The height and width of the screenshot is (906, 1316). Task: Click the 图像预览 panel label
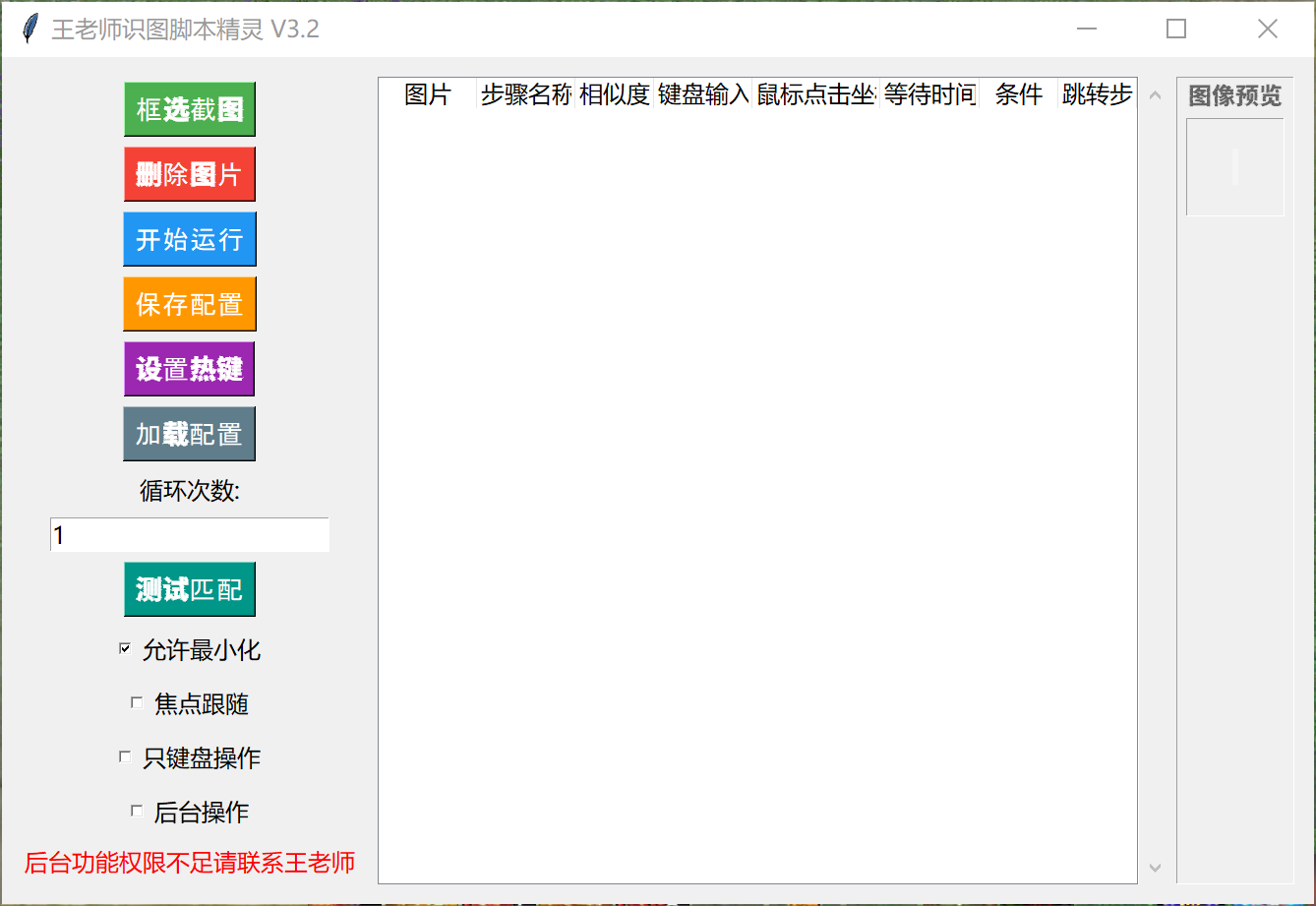coord(1235,95)
